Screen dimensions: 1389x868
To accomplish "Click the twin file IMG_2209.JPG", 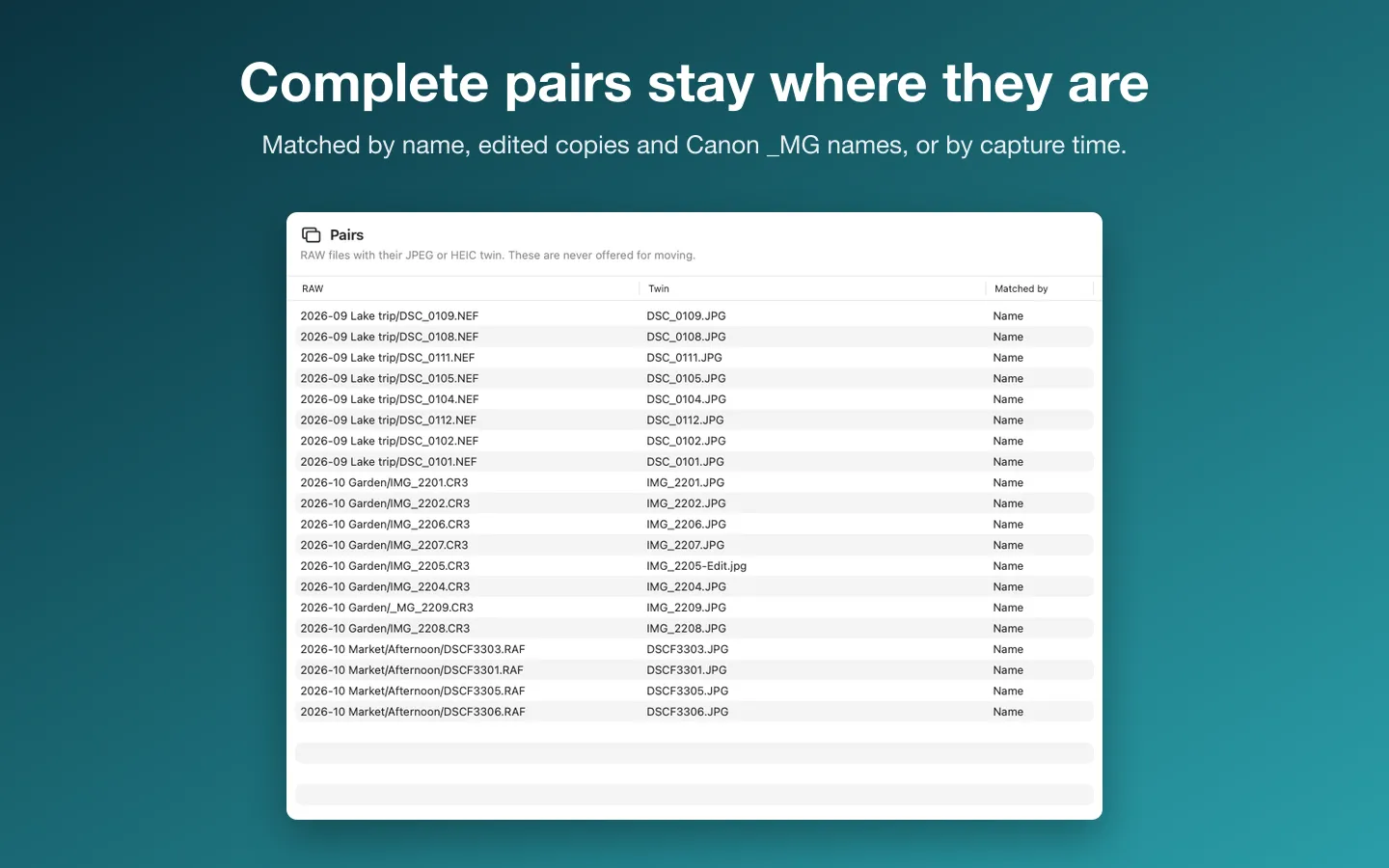I will (686, 608).
